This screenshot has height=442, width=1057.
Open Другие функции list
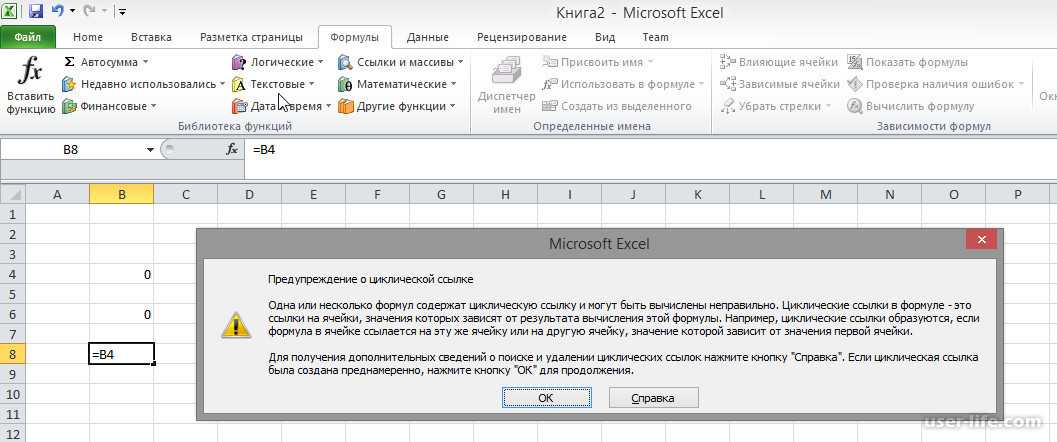coord(397,106)
